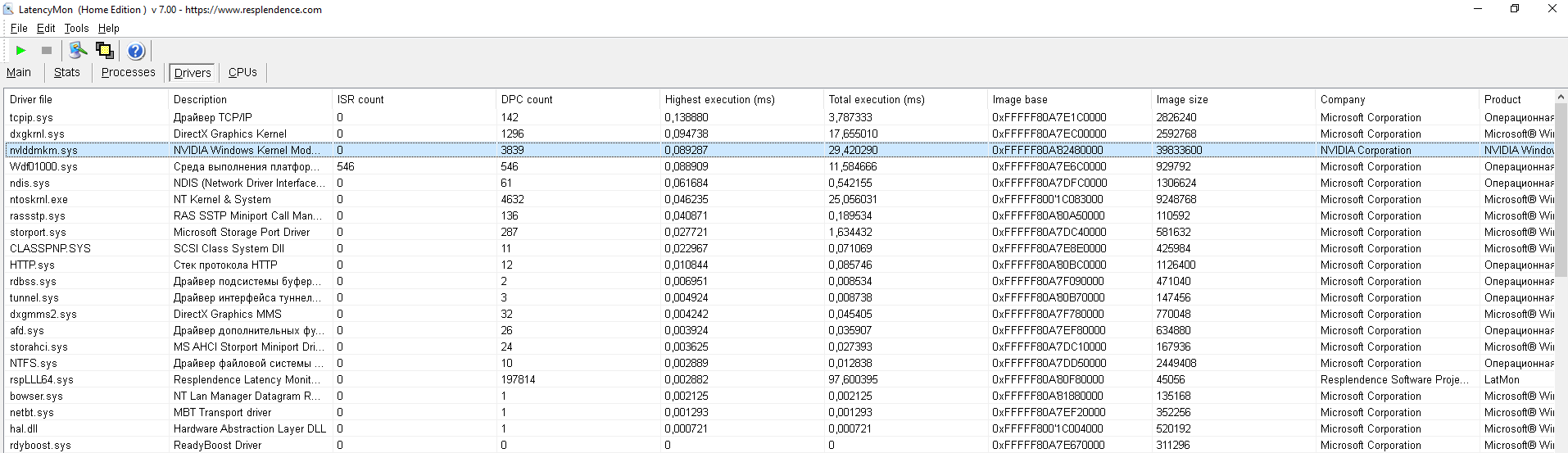Go to the CPUs tab
Screen dimensions: 1568x453
click(242, 72)
